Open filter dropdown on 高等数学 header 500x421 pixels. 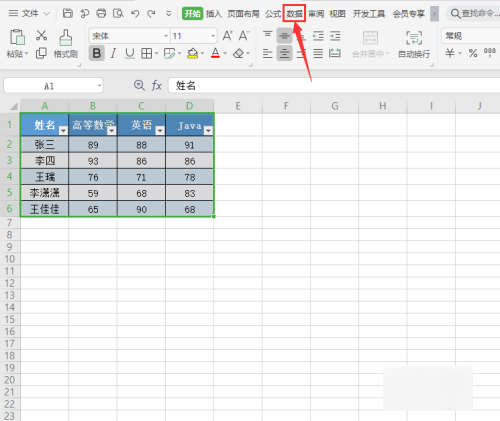click(x=112, y=131)
